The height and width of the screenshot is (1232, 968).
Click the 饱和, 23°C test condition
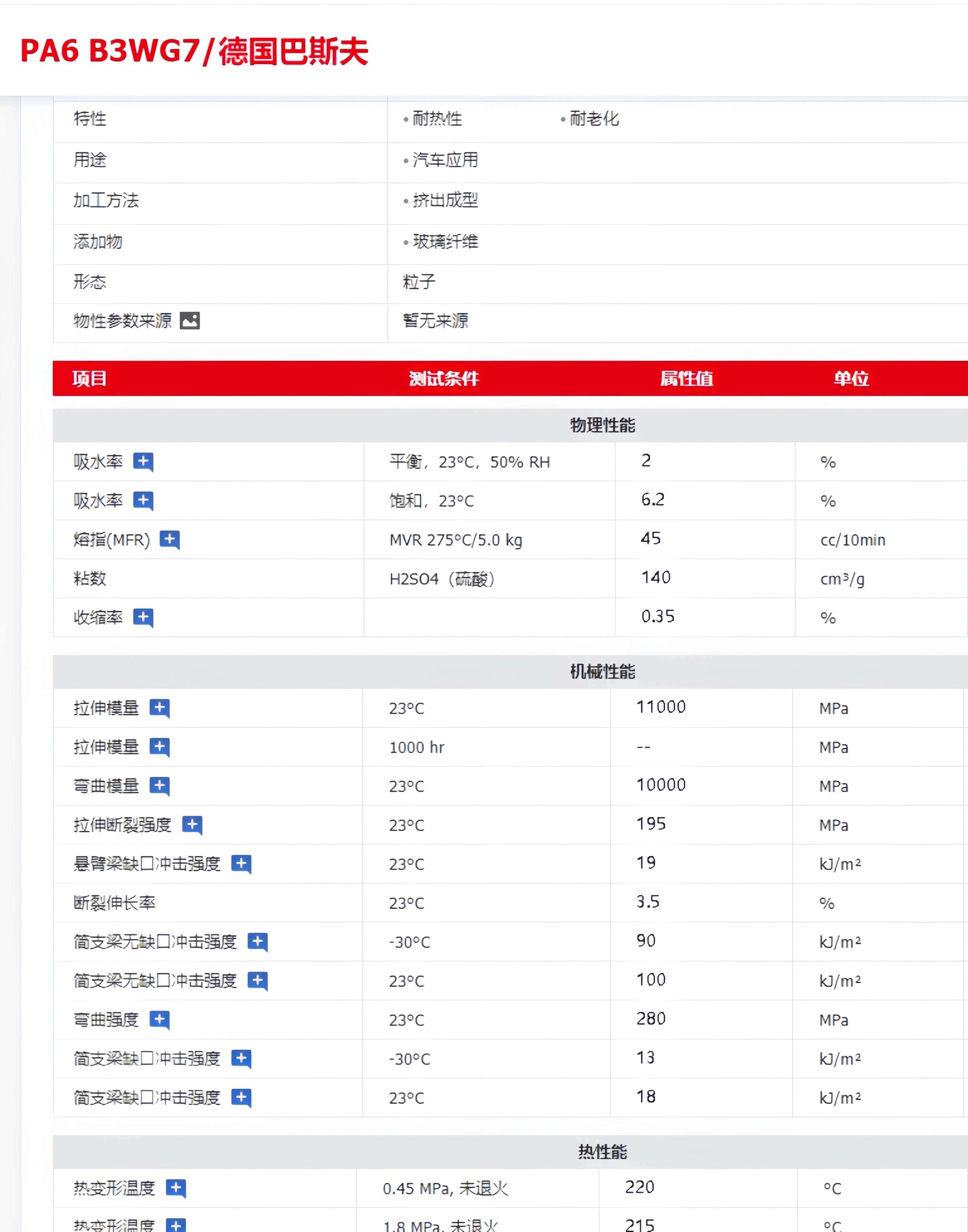[x=432, y=502]
